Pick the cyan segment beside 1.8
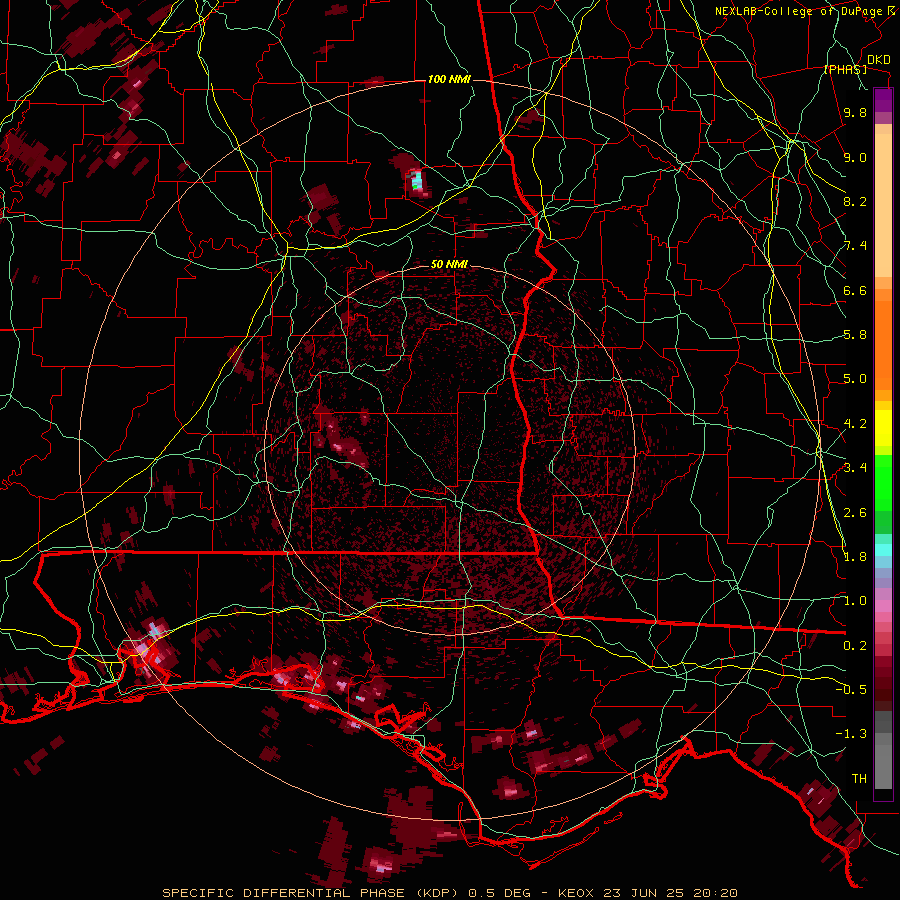The width and height of the screenshot is (900, 900). [883, 550]
